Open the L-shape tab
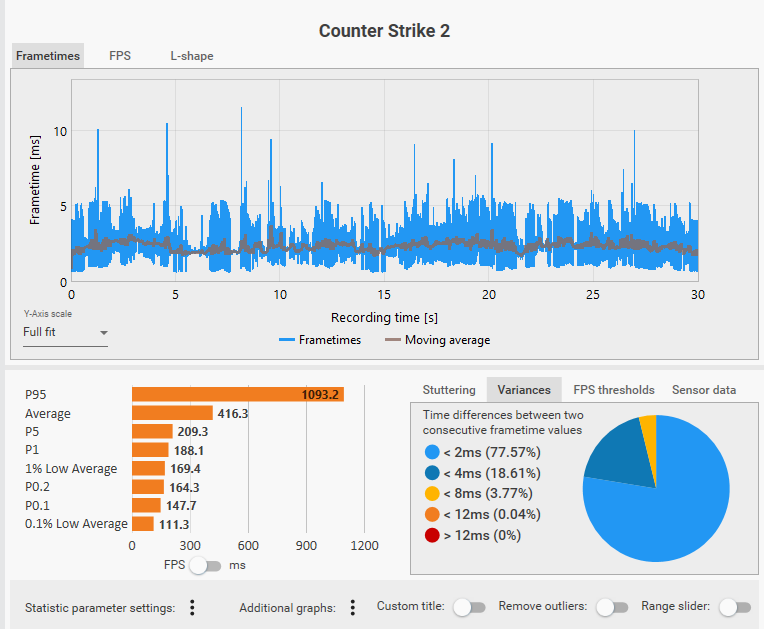The width and height of the screenshot is (764, 629). coord(192,56)
